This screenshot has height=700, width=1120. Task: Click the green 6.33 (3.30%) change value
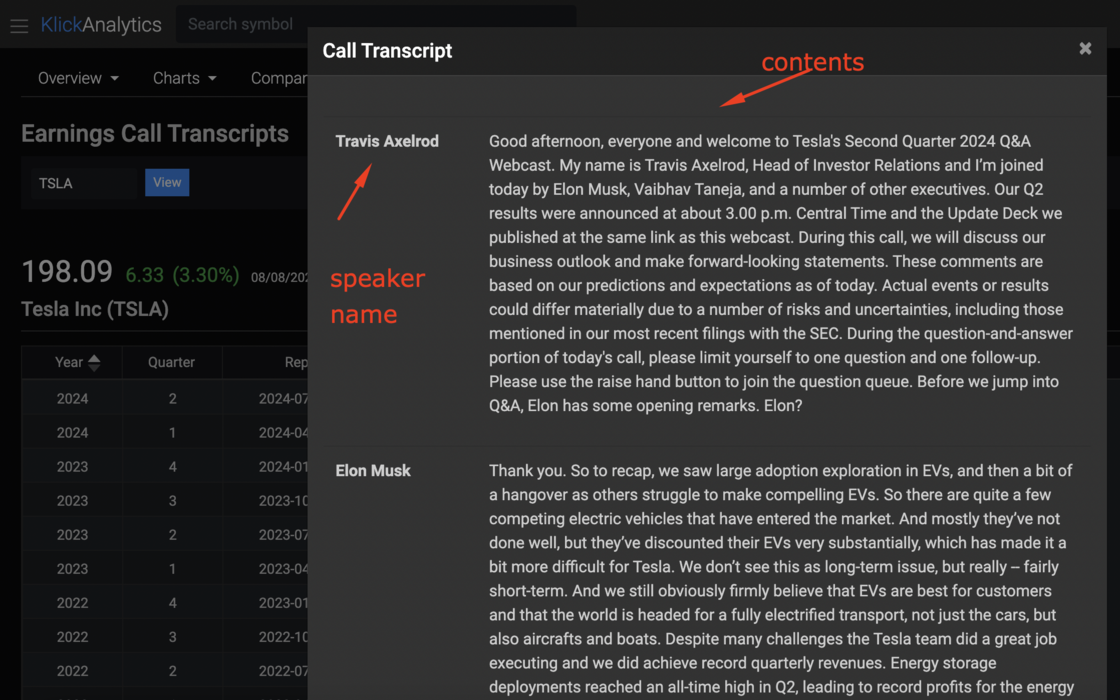click(x=182, y=275)
